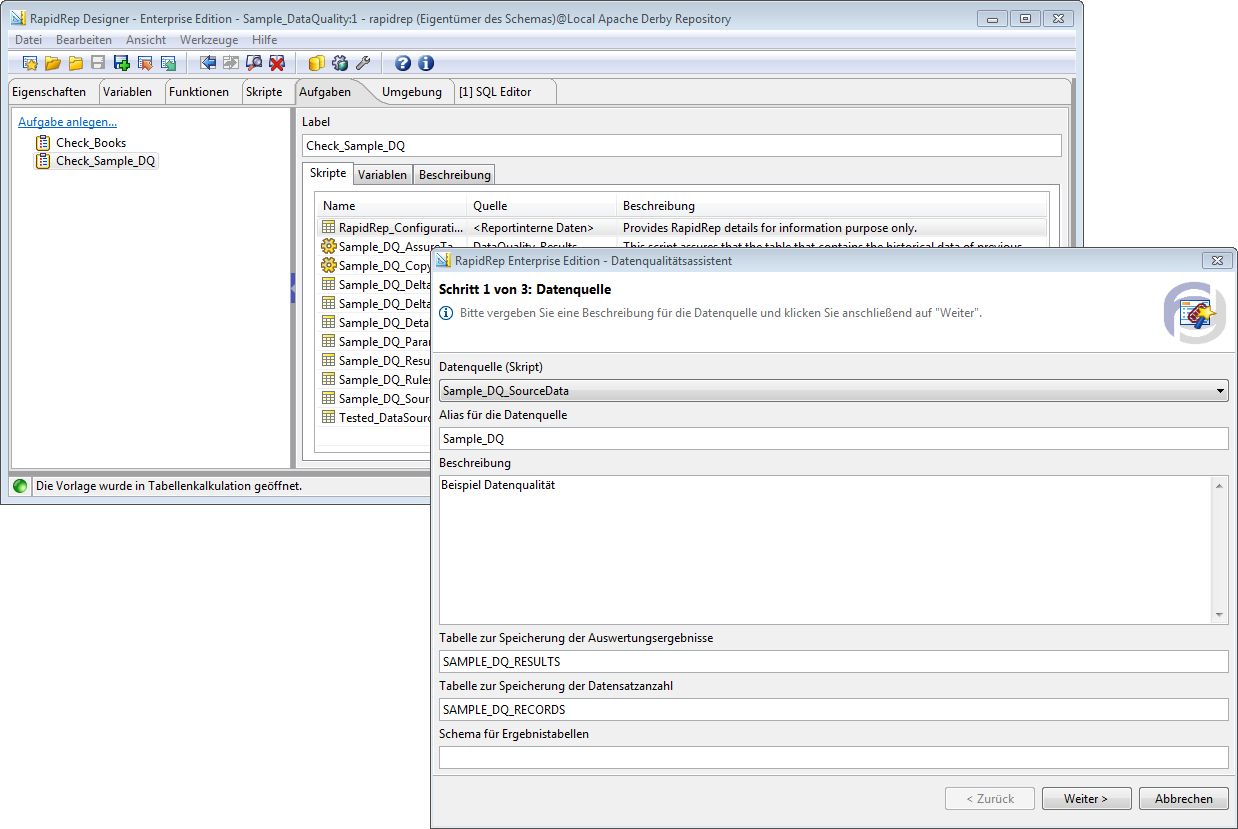Image resolution: width=1238 pixels, height=829 pixels.
Task: Click the table icon beside Tested_DataSourc
Action: 328,417
